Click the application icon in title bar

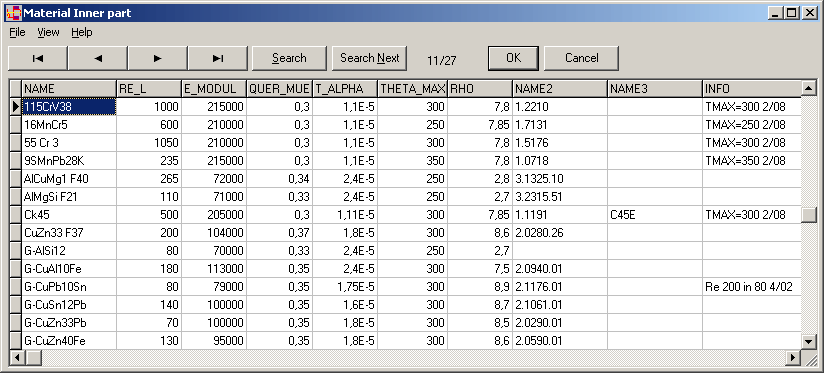(13, 13)
